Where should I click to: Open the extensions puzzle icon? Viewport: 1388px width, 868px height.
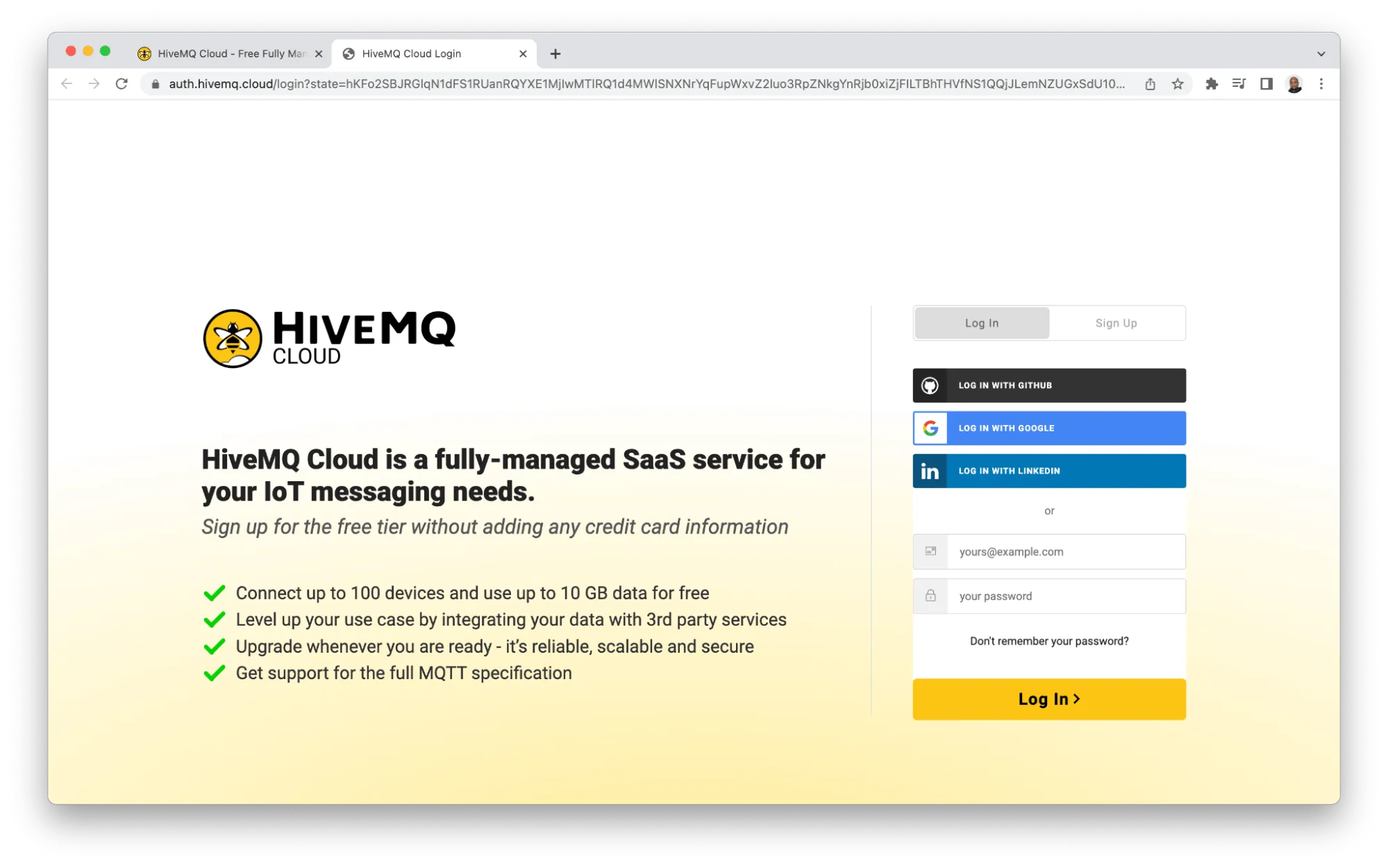pyautogui.click(x=1212, y=84)
